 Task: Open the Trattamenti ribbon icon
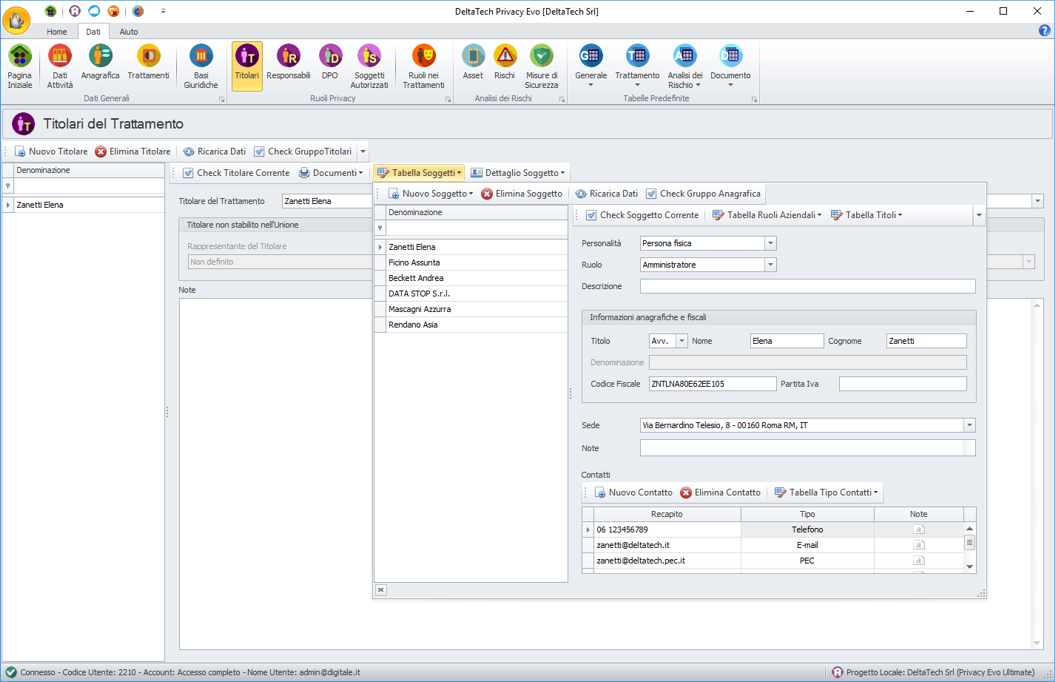pyautogui.click(x=149, y=62)
